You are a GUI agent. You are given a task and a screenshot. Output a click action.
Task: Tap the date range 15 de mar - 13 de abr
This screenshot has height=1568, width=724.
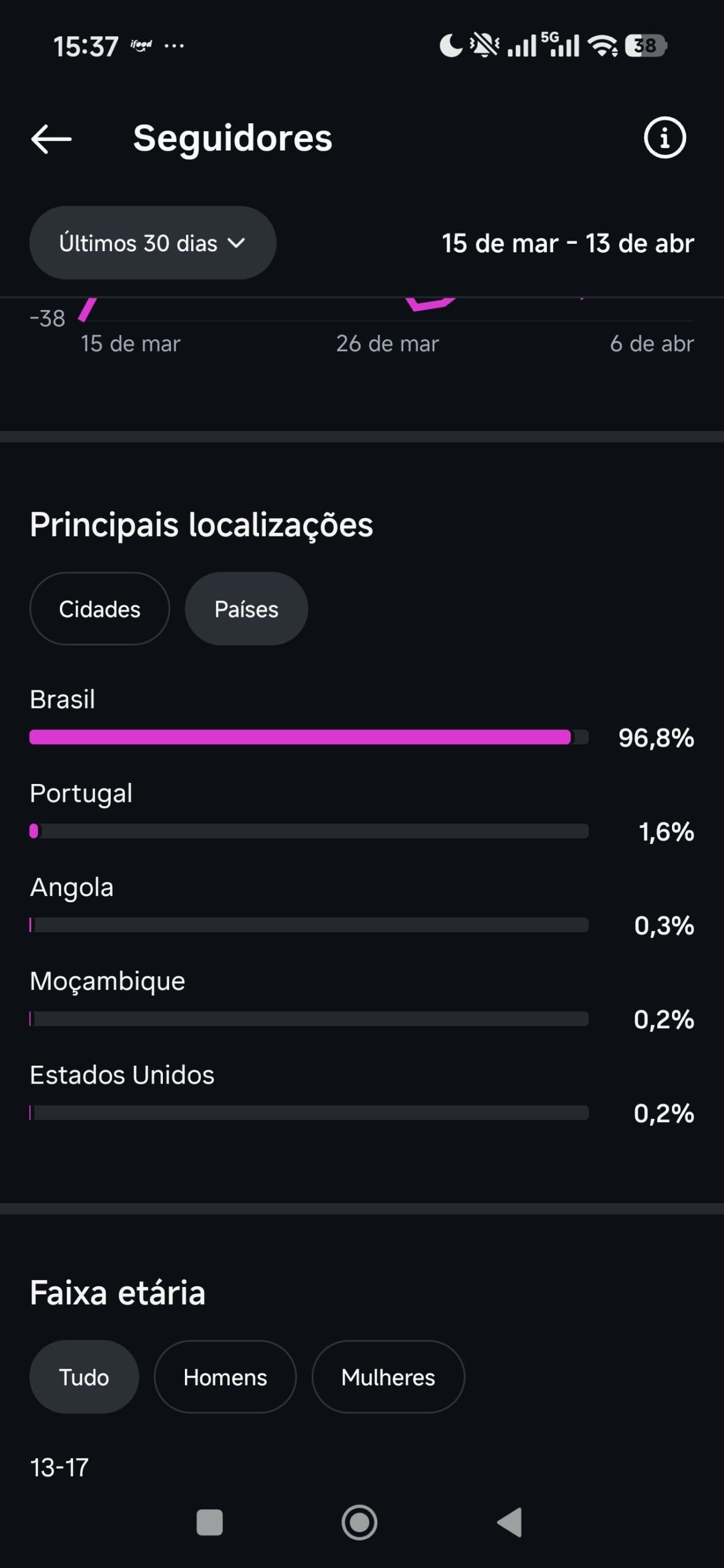click(568, 243)
